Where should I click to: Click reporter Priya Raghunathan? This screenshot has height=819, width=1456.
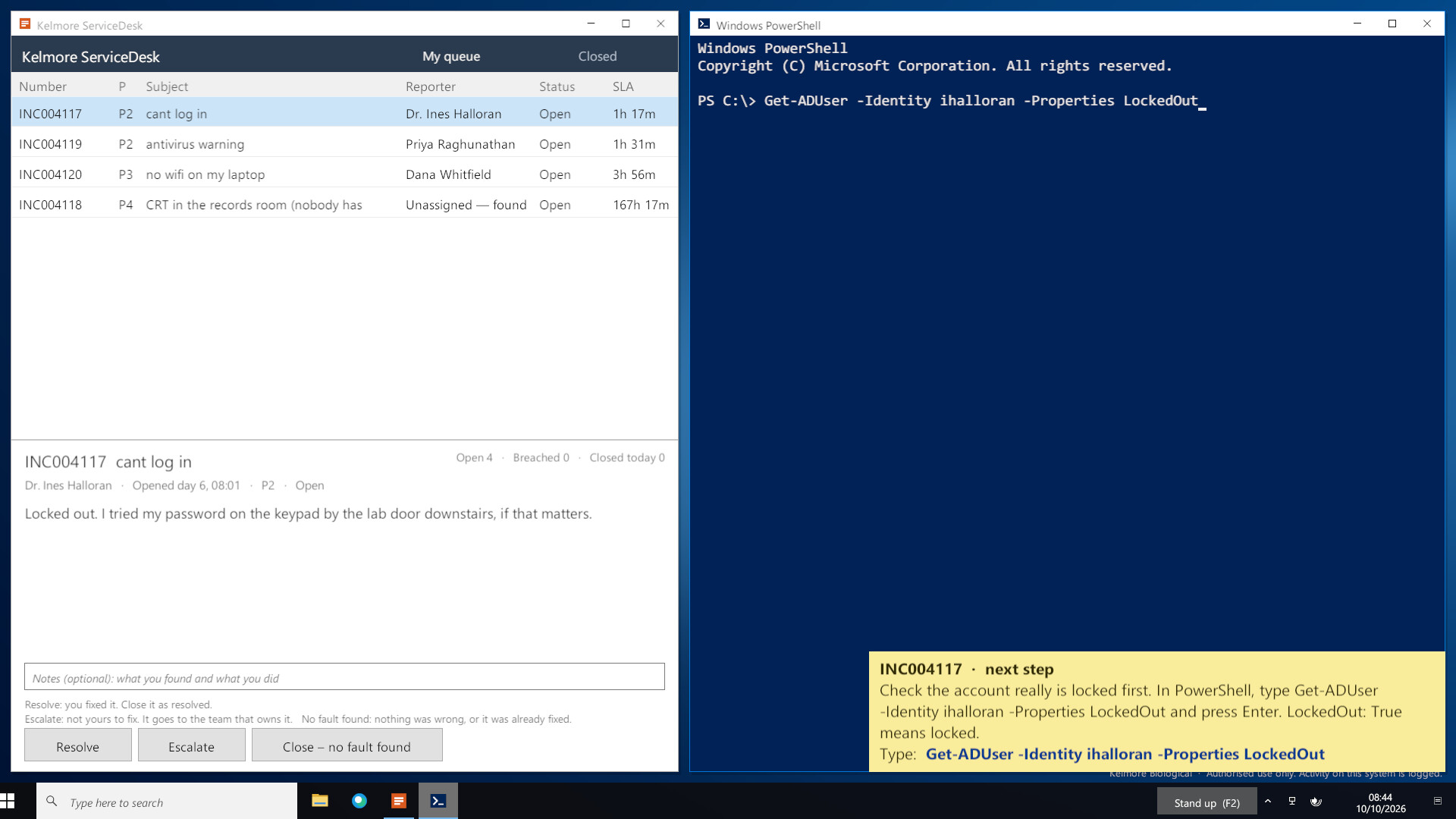(460, 144)
